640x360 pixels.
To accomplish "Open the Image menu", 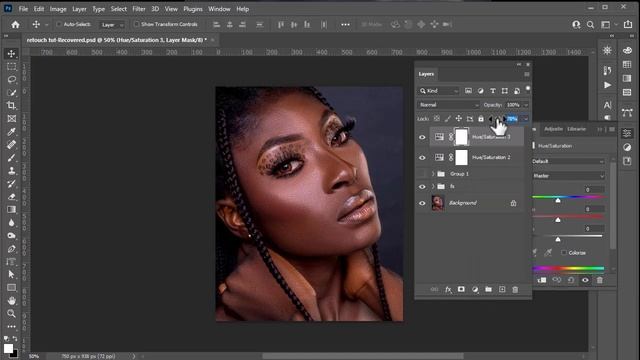I will point(58,9).
